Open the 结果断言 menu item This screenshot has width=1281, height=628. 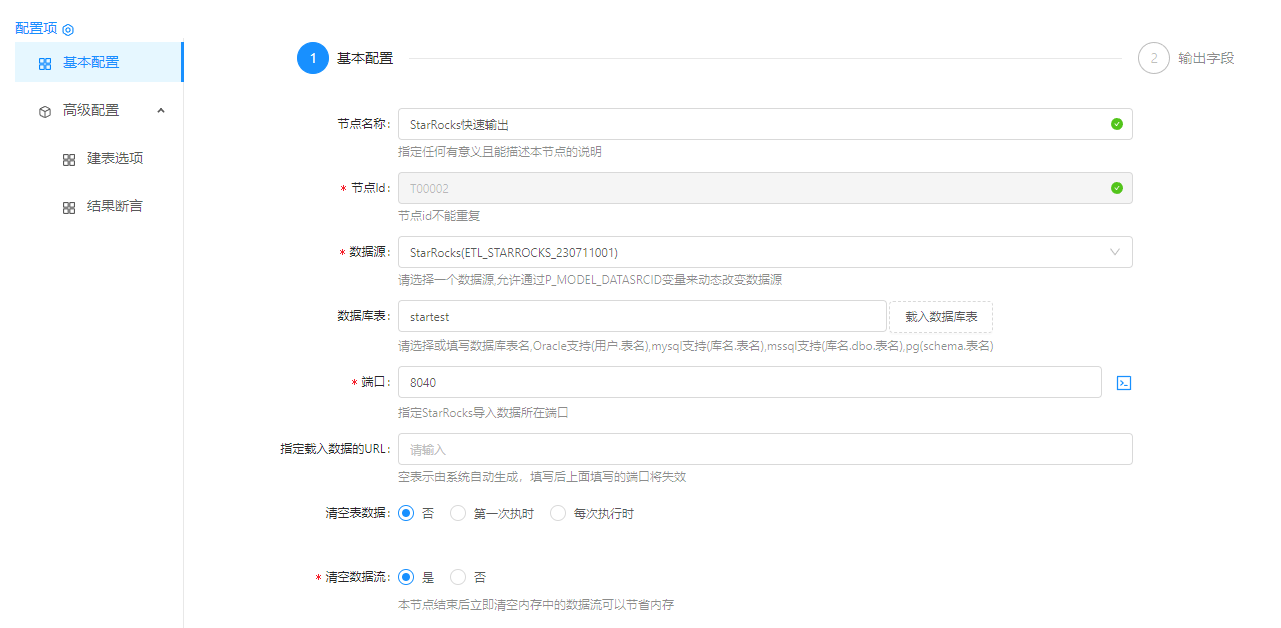pyautogui.click(x=115, y=207)
